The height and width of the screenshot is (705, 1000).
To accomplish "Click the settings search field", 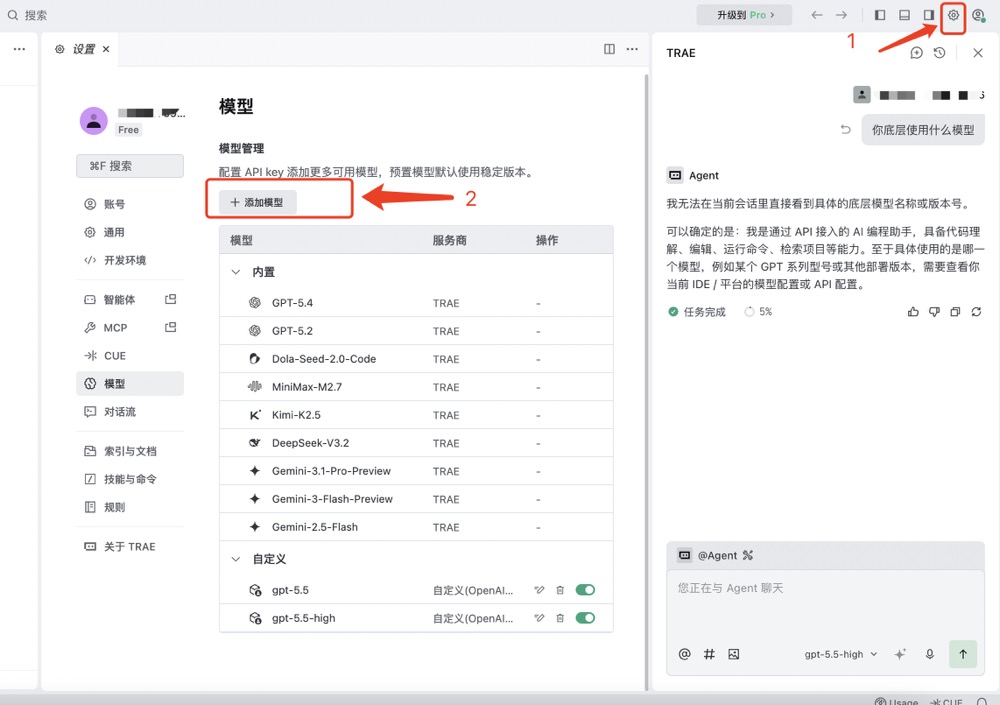I will [x=130, y=166].
